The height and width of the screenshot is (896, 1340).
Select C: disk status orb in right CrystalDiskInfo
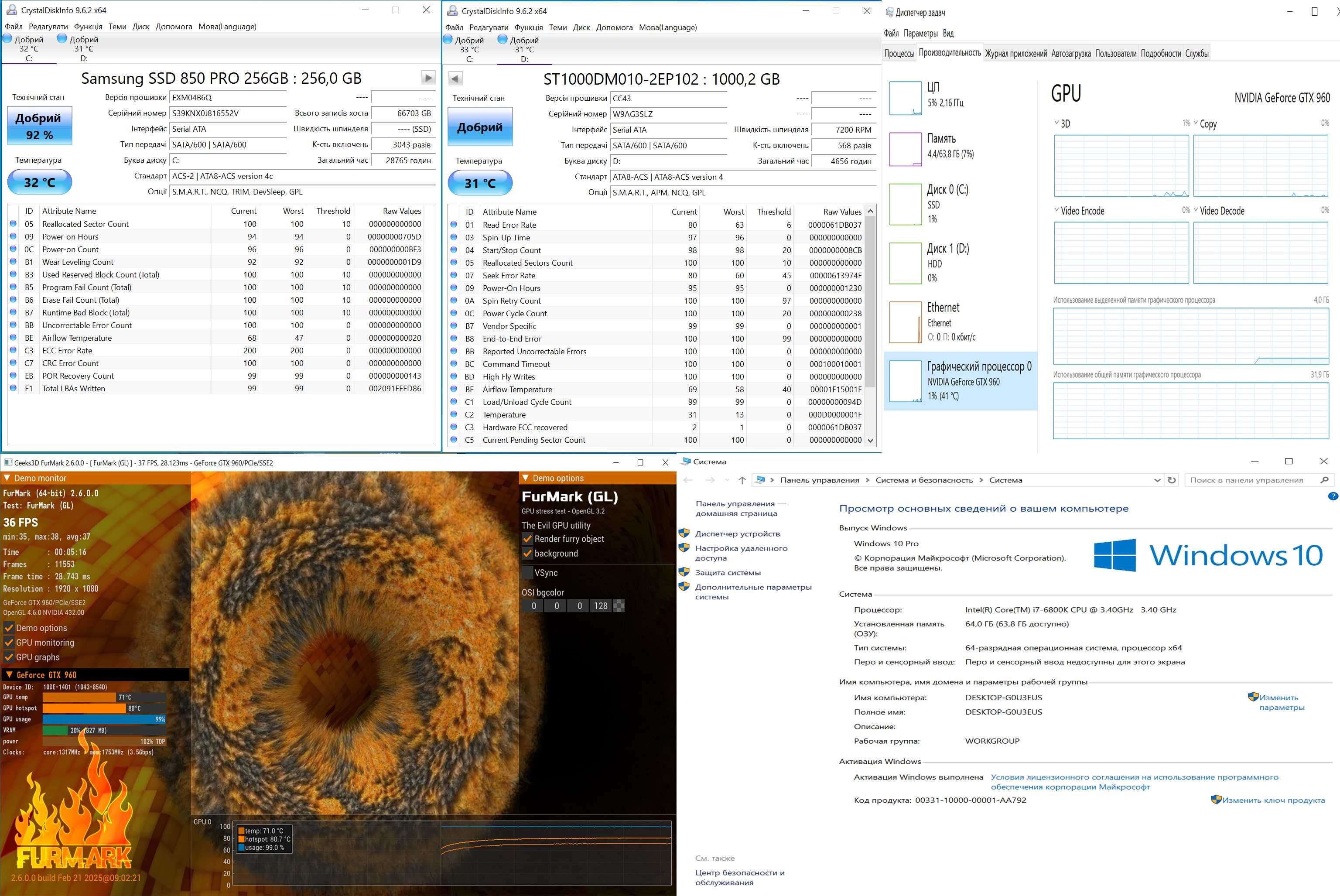point(448,39)
